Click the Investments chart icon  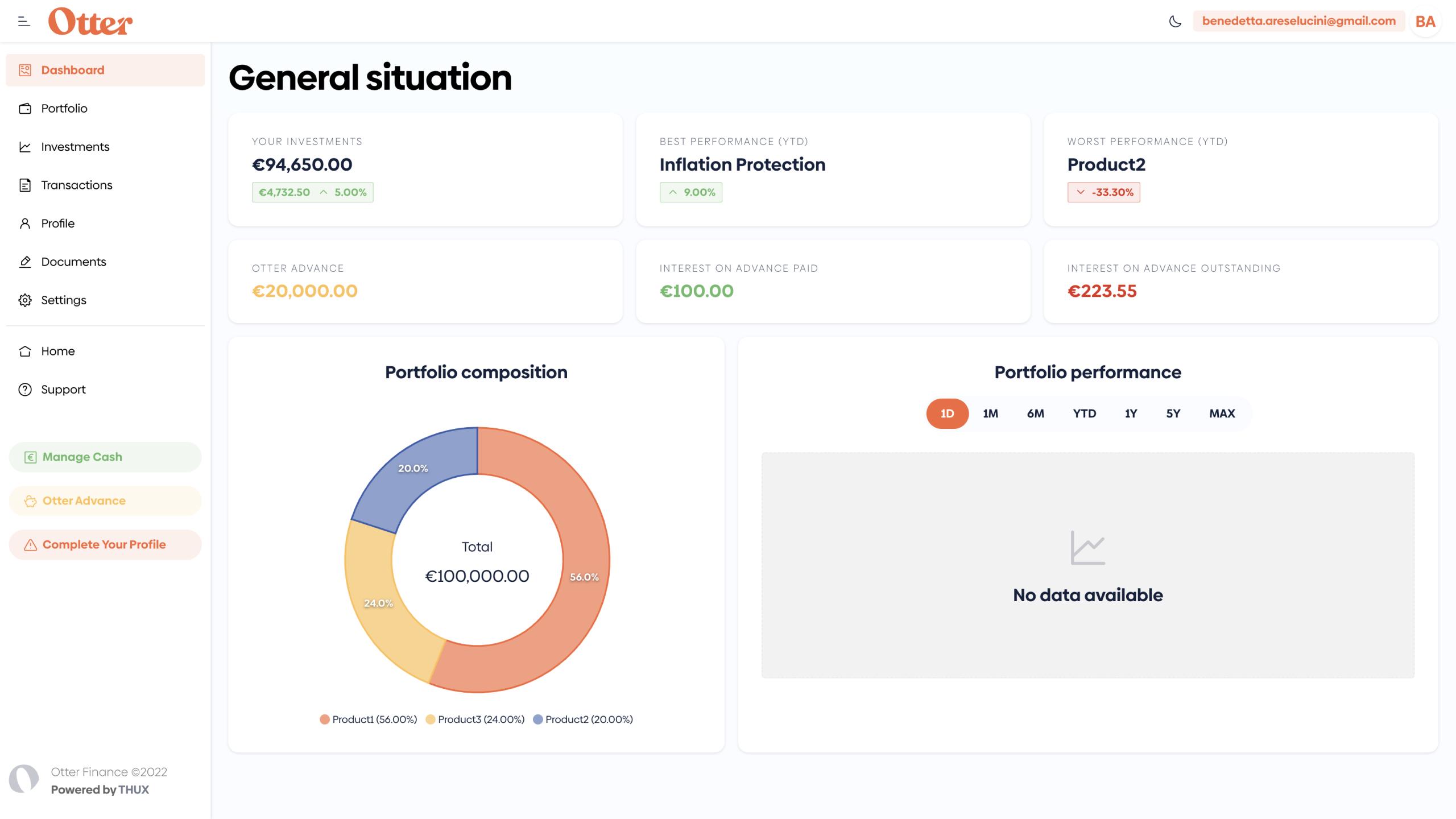[25, 147]
